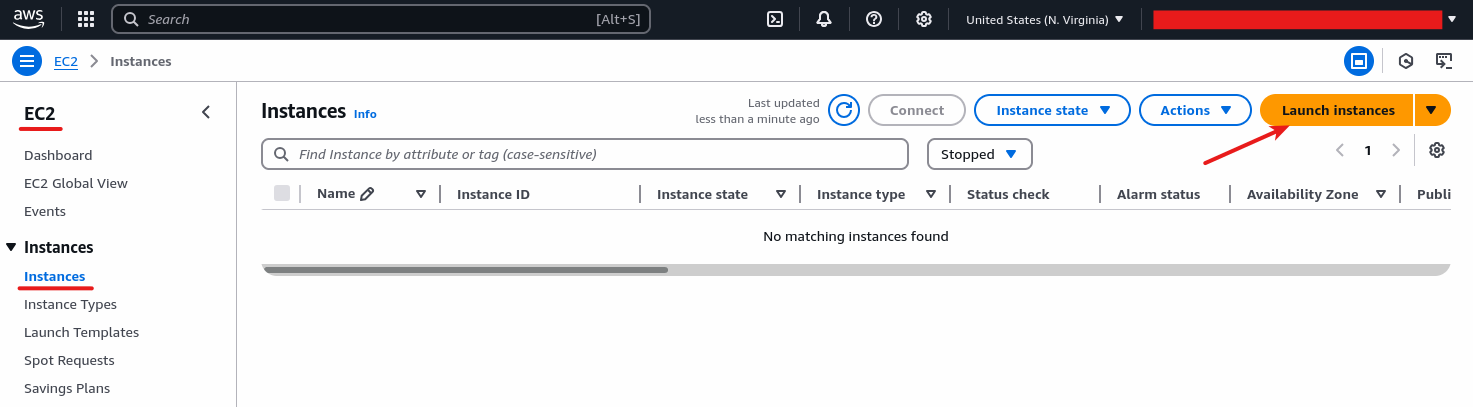Edit the Name column pencil icon
1473x407 pixels.
367,194
